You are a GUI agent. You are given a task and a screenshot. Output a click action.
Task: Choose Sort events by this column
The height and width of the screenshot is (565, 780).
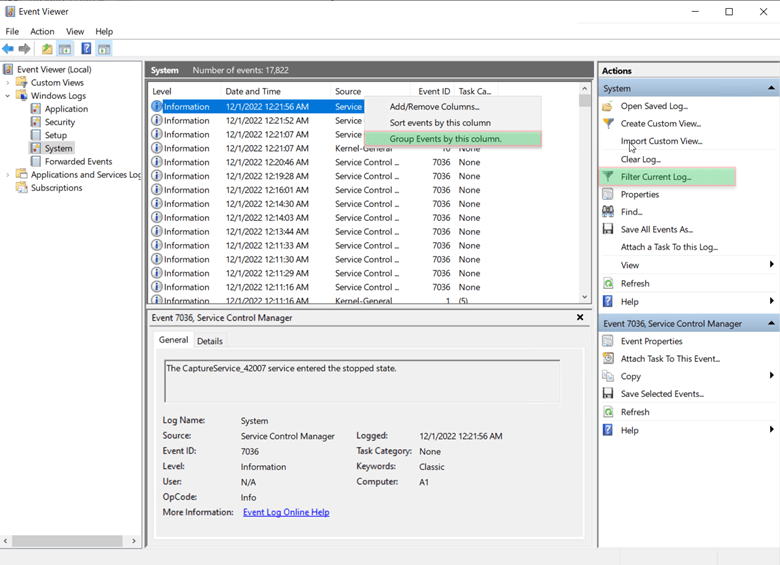[453, 122]
